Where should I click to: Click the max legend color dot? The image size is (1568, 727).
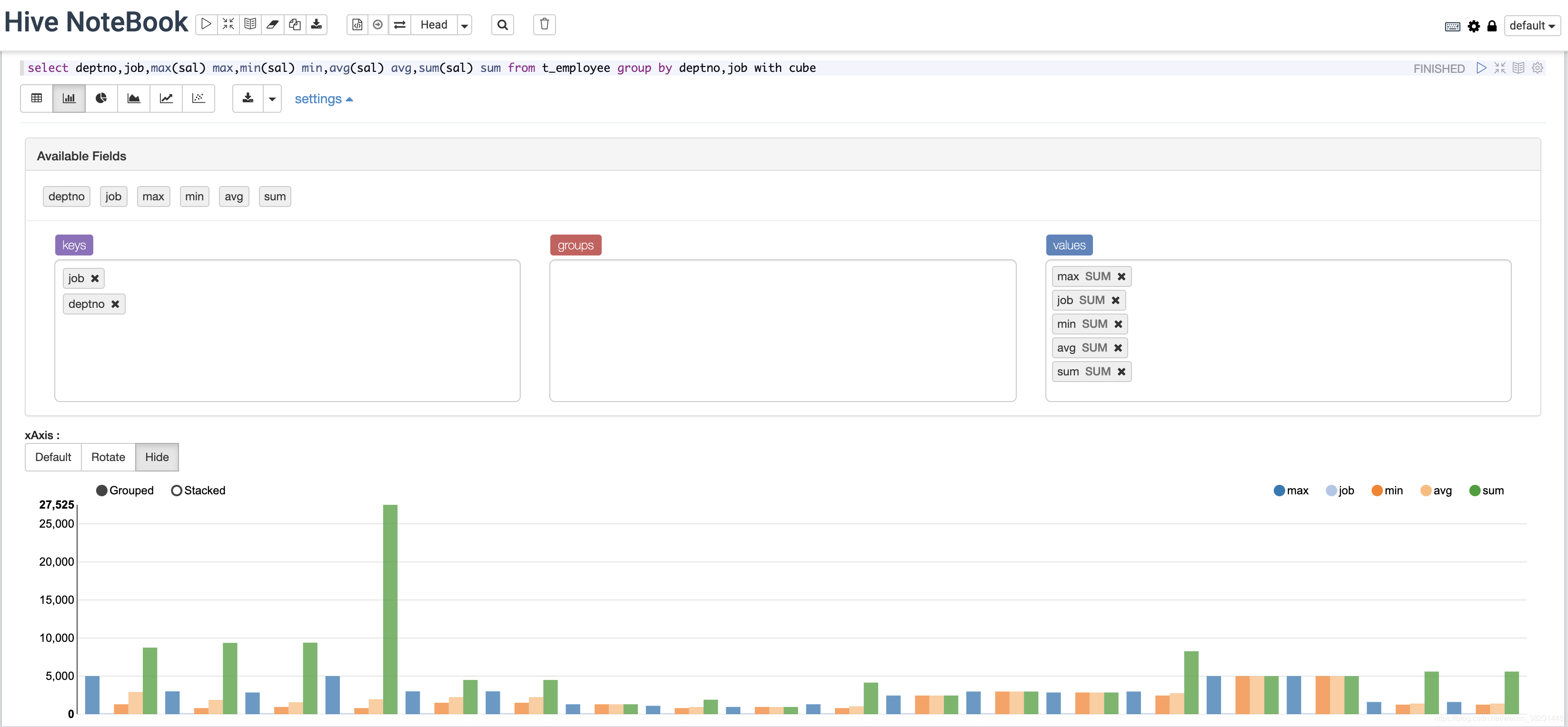[x=1279, y=491]
